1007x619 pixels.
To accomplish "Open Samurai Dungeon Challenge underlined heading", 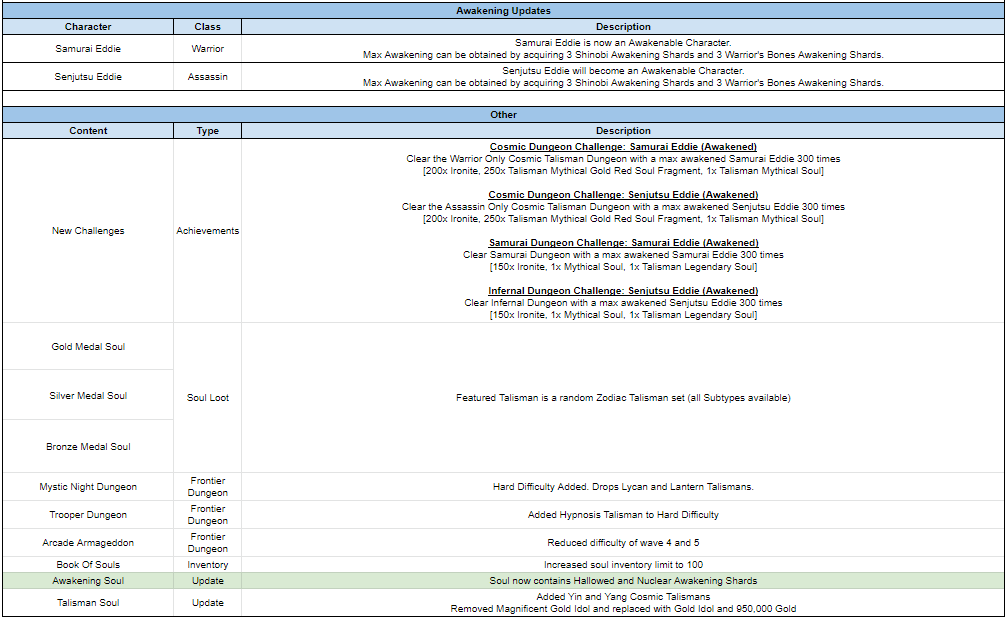I will pyautogui.click(x=623, y=243).
